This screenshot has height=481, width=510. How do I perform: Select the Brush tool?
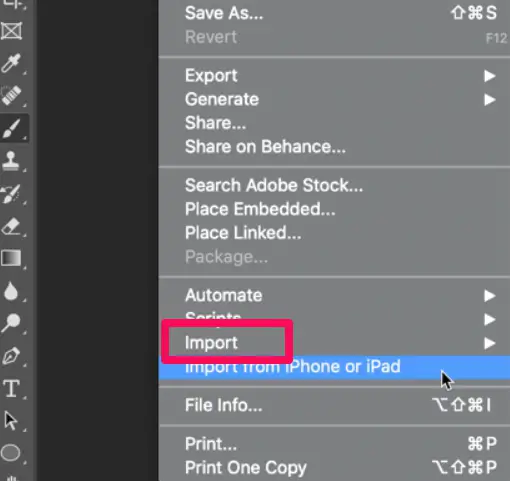point(12,128)
